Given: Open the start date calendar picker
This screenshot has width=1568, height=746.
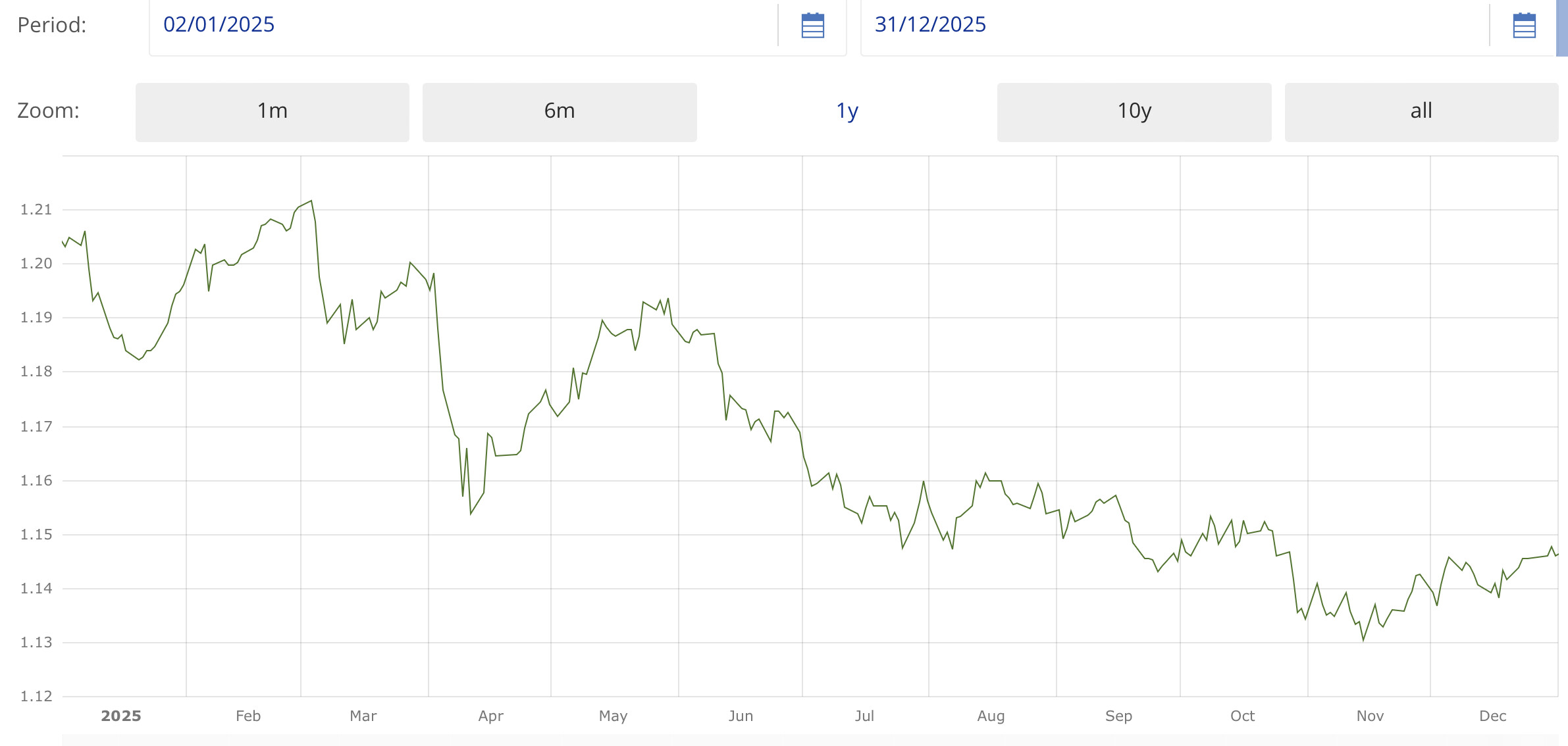Looking at the screenshot, I should point(812,26).
